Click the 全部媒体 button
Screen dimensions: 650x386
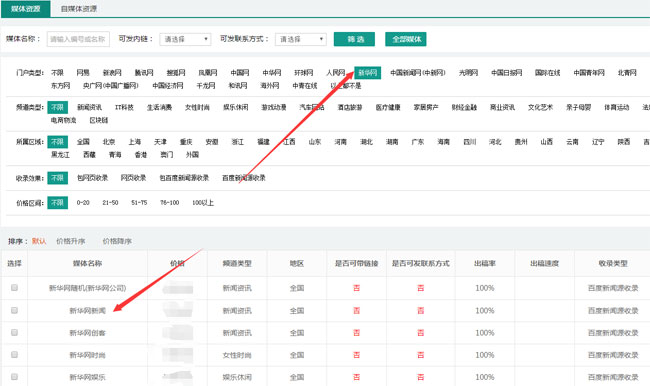click(406, 39)
